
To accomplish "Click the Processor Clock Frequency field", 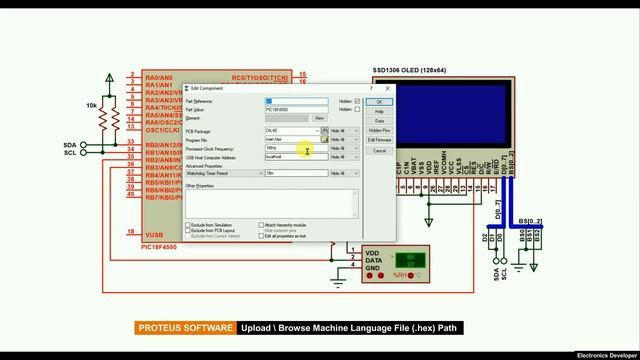I will point(296,148).
